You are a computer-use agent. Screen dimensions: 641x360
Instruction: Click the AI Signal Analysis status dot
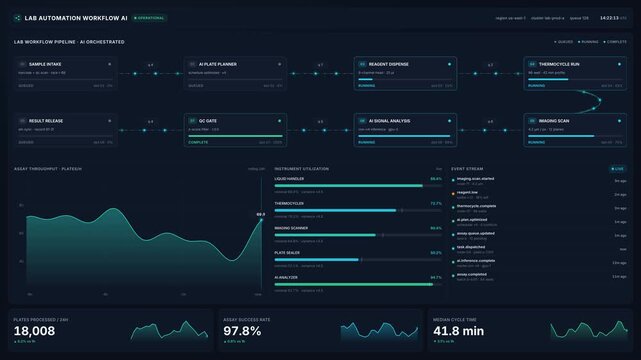(449, 121)
